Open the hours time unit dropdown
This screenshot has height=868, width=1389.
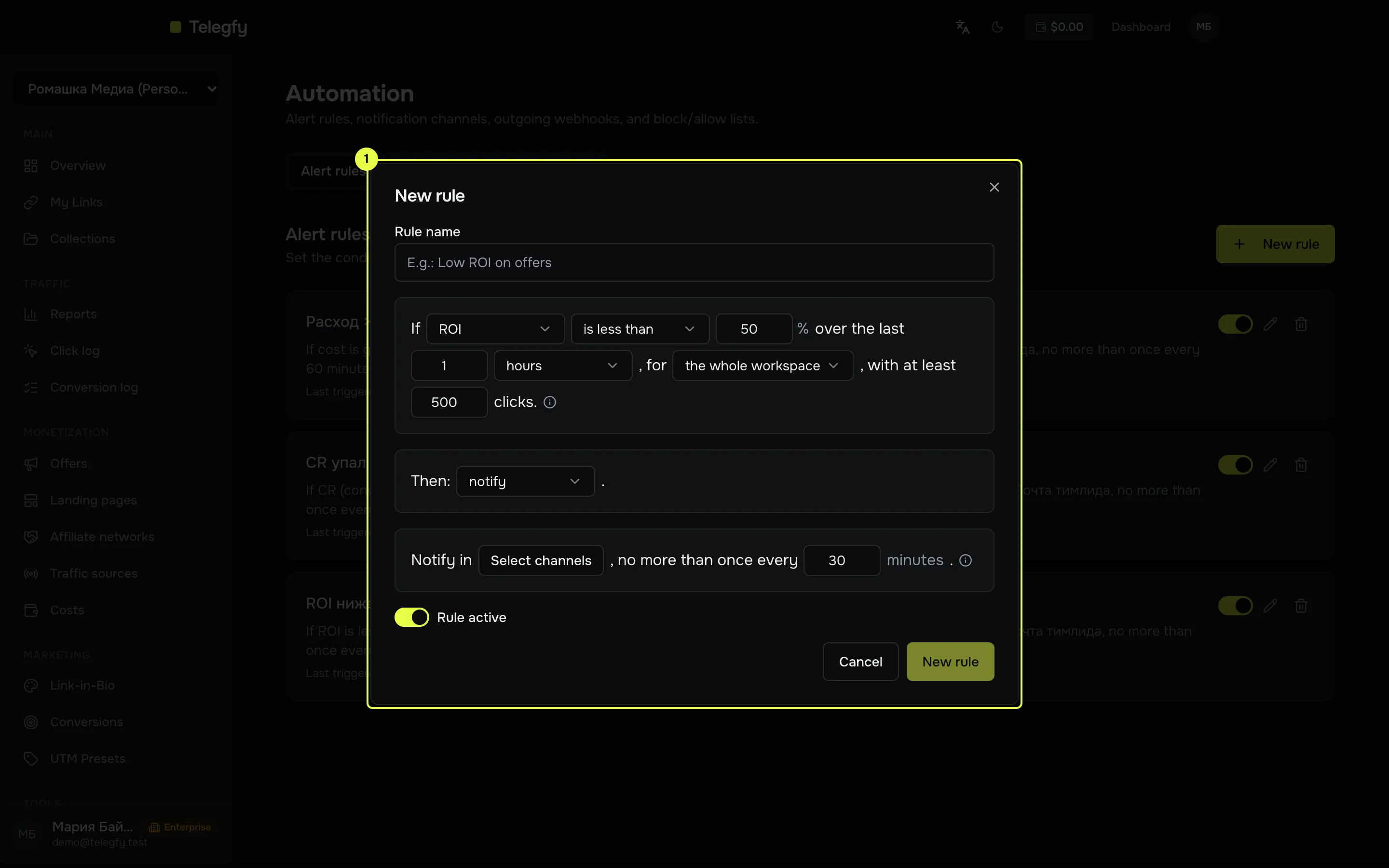562,366
